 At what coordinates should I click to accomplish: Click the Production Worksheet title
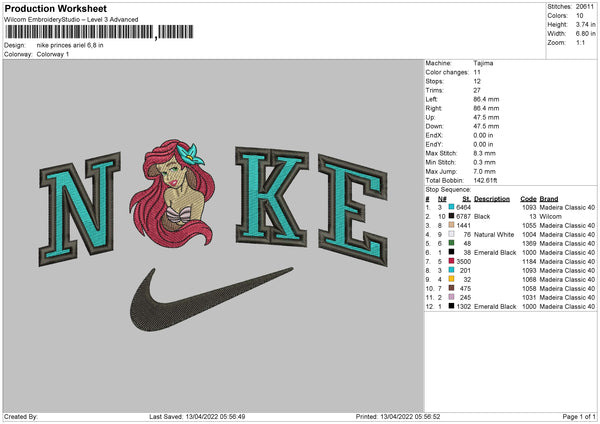click(55, 8)
